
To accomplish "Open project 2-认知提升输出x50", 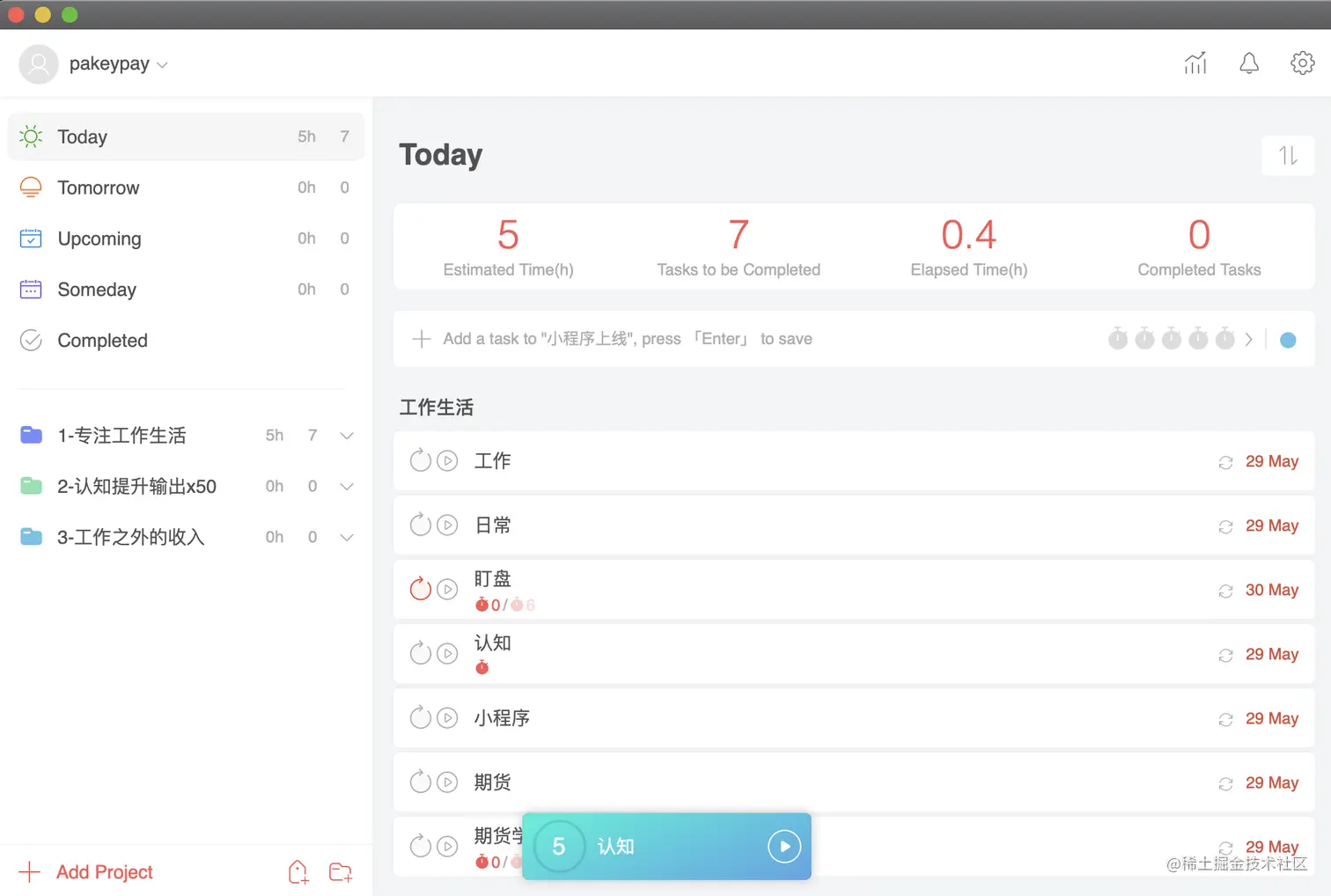I will coord(136,487).
